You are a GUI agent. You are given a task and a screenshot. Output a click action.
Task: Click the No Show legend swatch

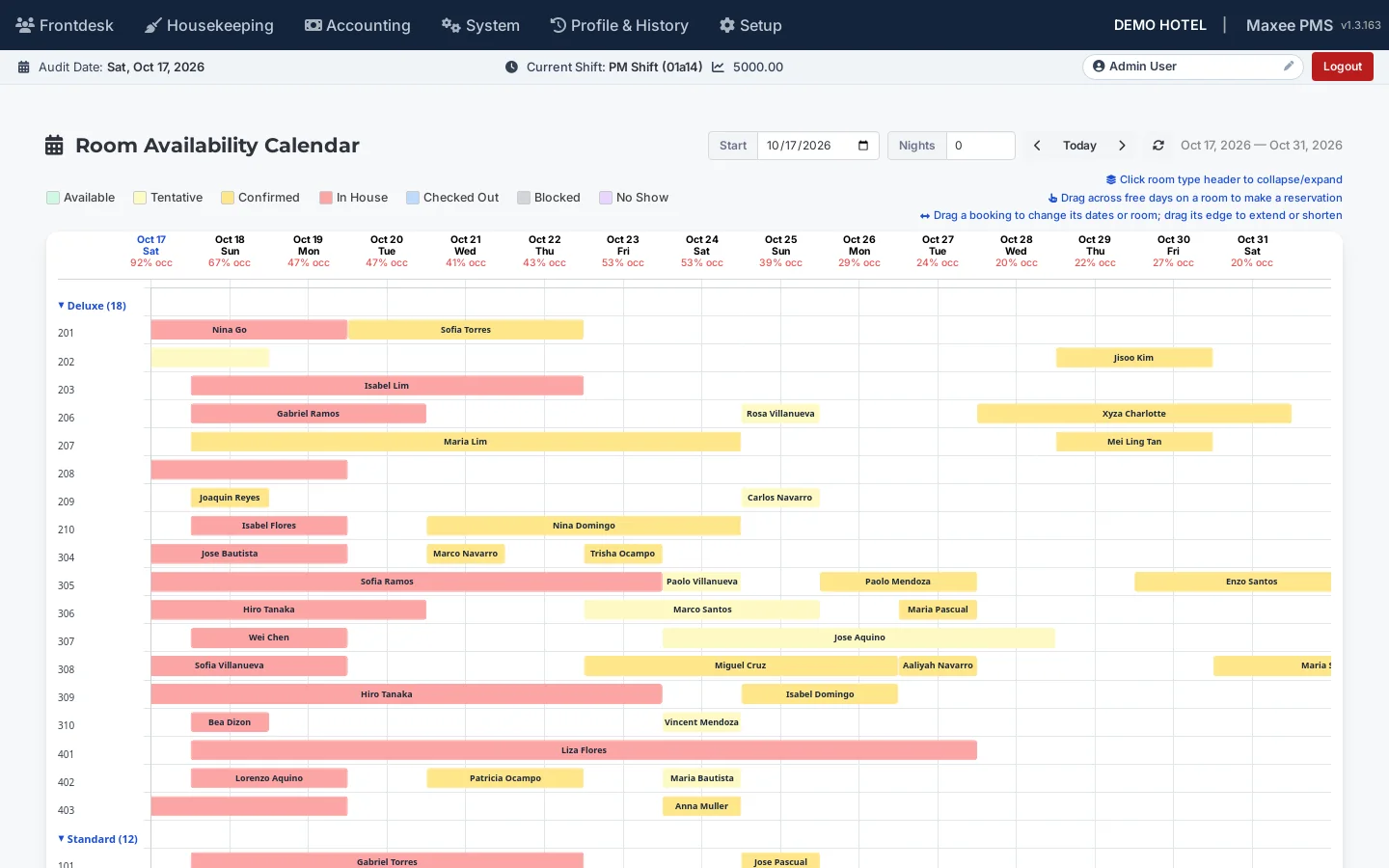(606, 198)
